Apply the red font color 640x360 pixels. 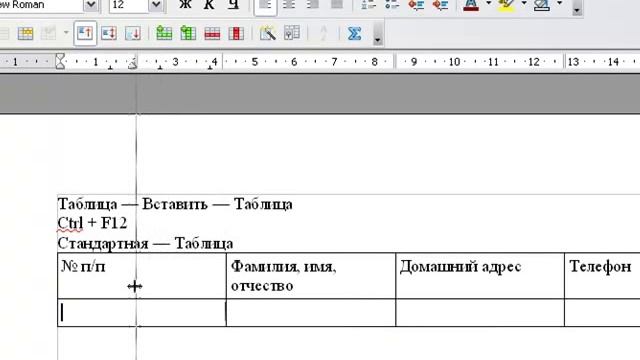(471, 5)
